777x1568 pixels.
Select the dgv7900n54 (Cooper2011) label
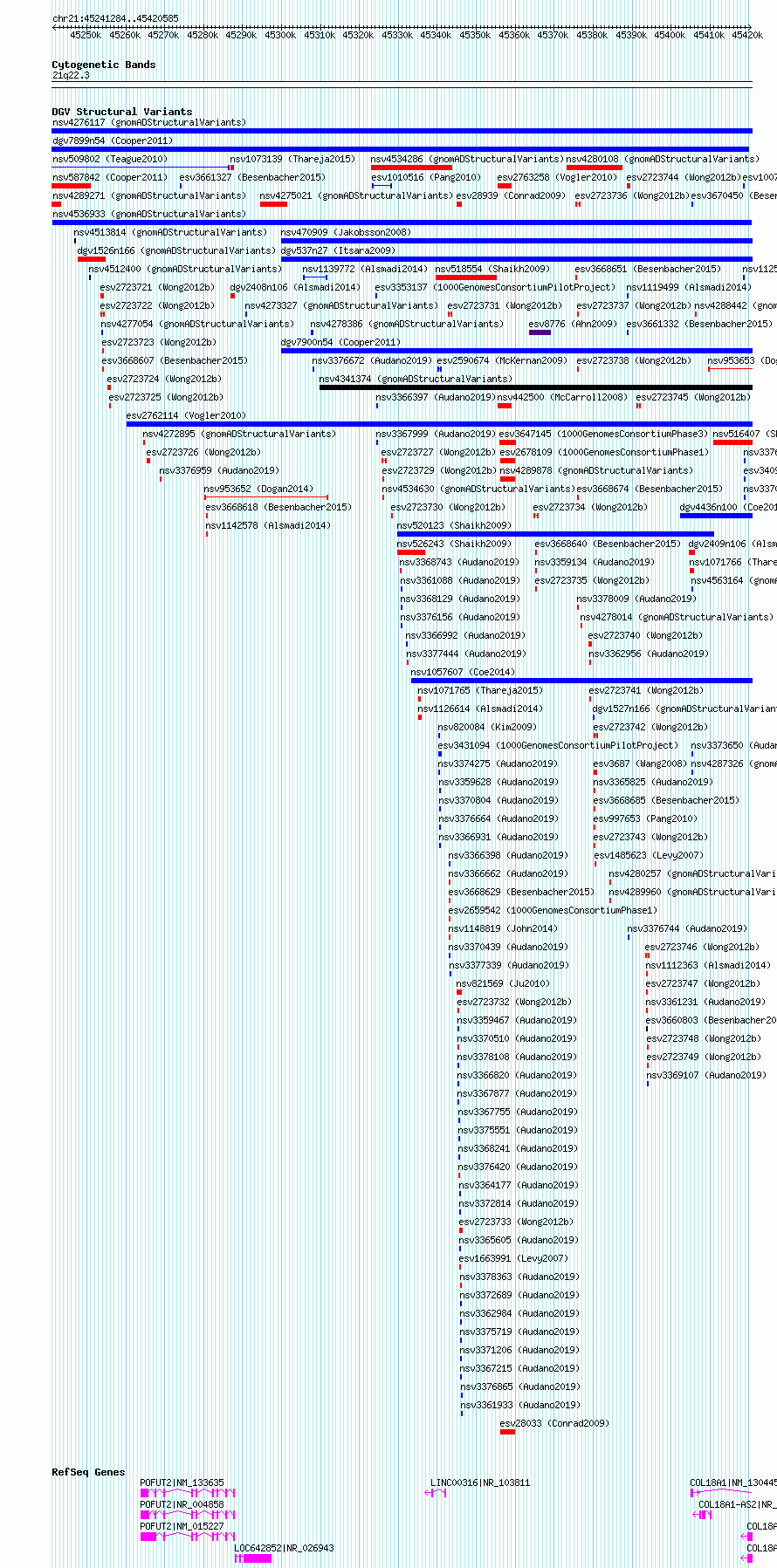[x=340, y=342]
